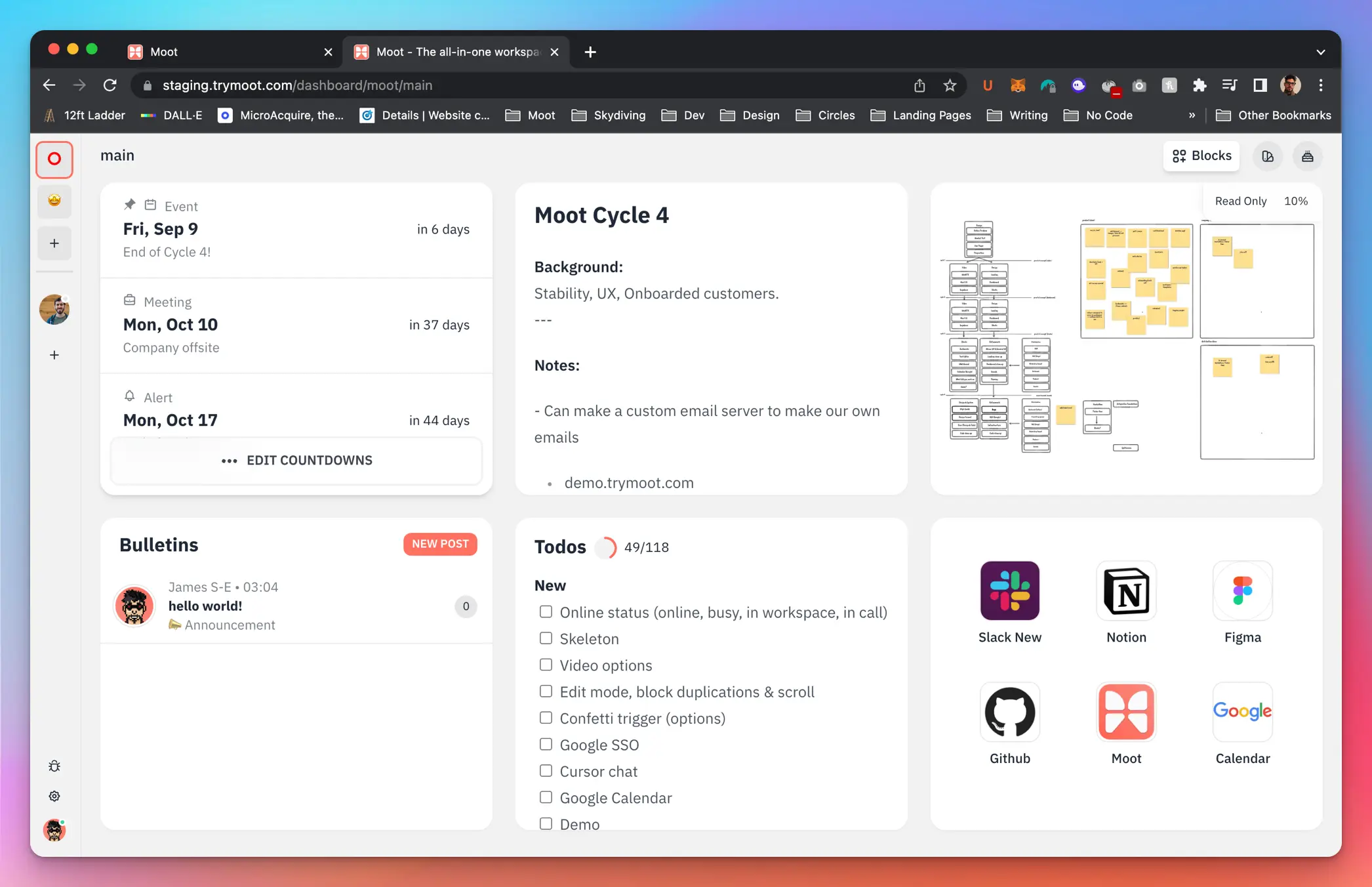
Task: Open the Figma shortcut icon
Action: click(x=1242, y=590)
